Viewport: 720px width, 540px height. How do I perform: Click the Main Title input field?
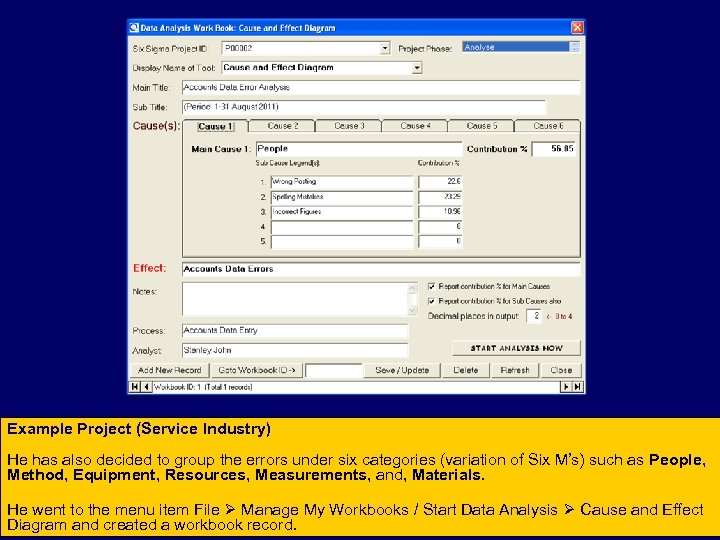pyautogui.click(x=381, y=87)
